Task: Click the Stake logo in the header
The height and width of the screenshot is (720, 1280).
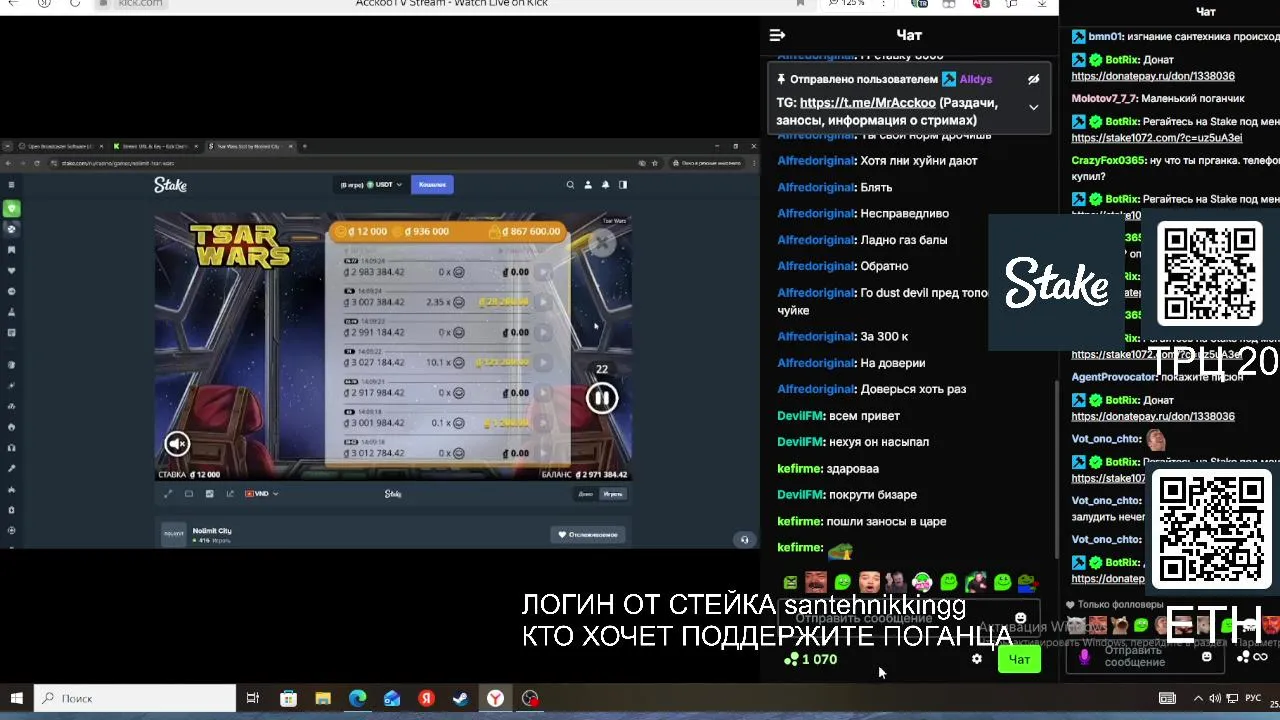Action: coord(170,185)
